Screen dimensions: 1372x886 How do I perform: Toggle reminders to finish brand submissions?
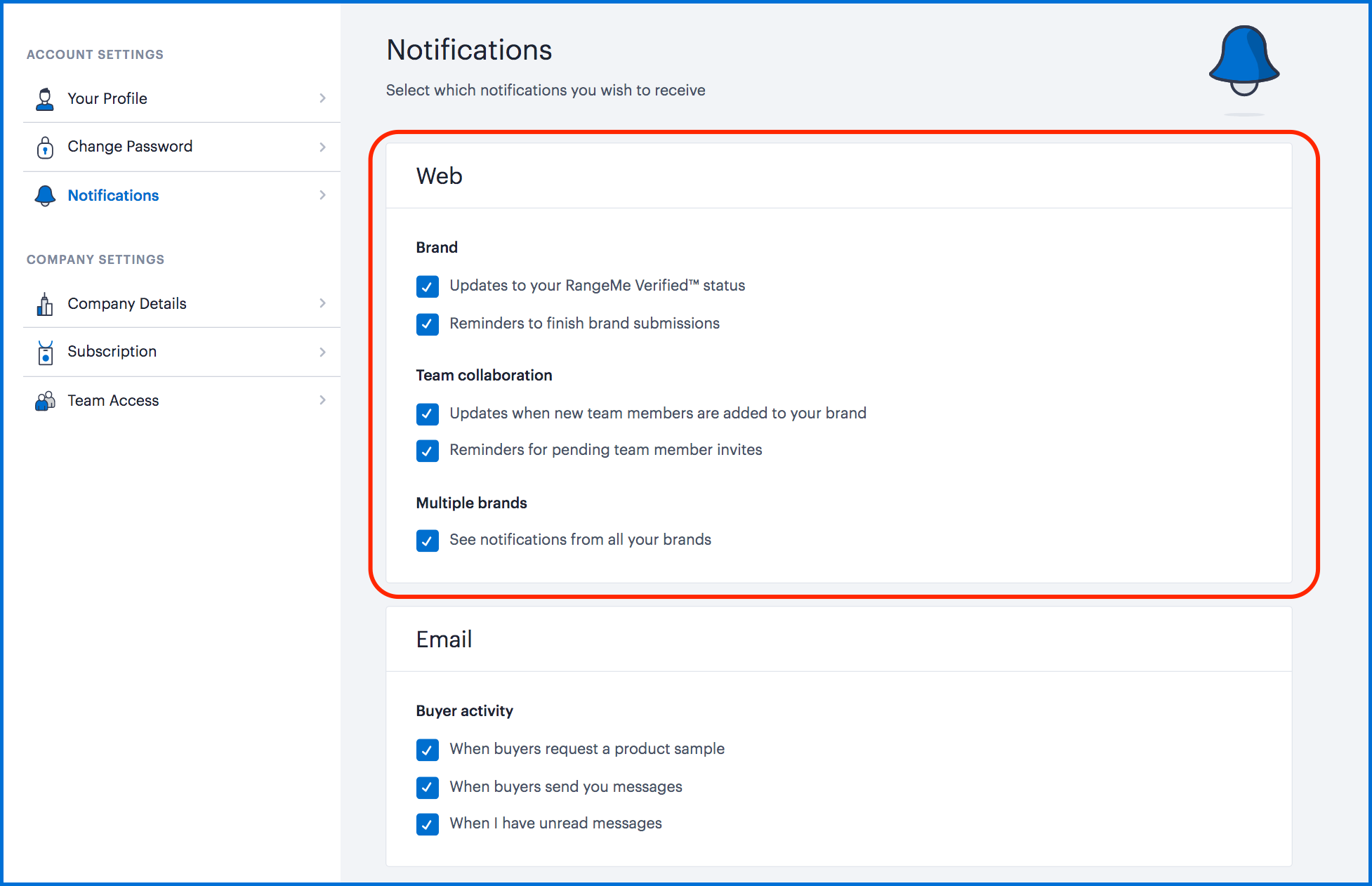click(x=427, y=324)
